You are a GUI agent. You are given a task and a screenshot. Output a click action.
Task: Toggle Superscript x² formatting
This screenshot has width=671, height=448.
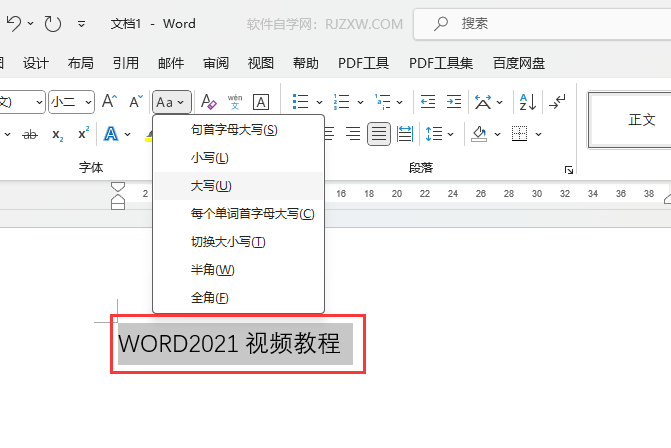tap(83, 134)
